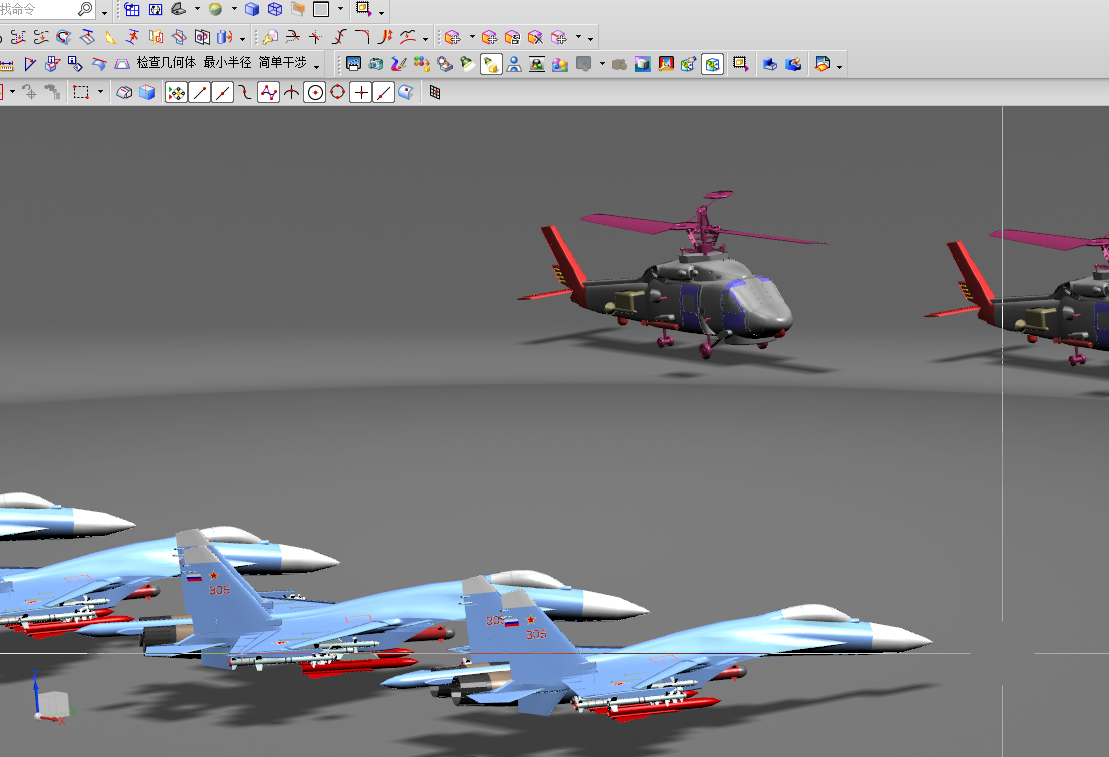Click the key and note icon

269,37
